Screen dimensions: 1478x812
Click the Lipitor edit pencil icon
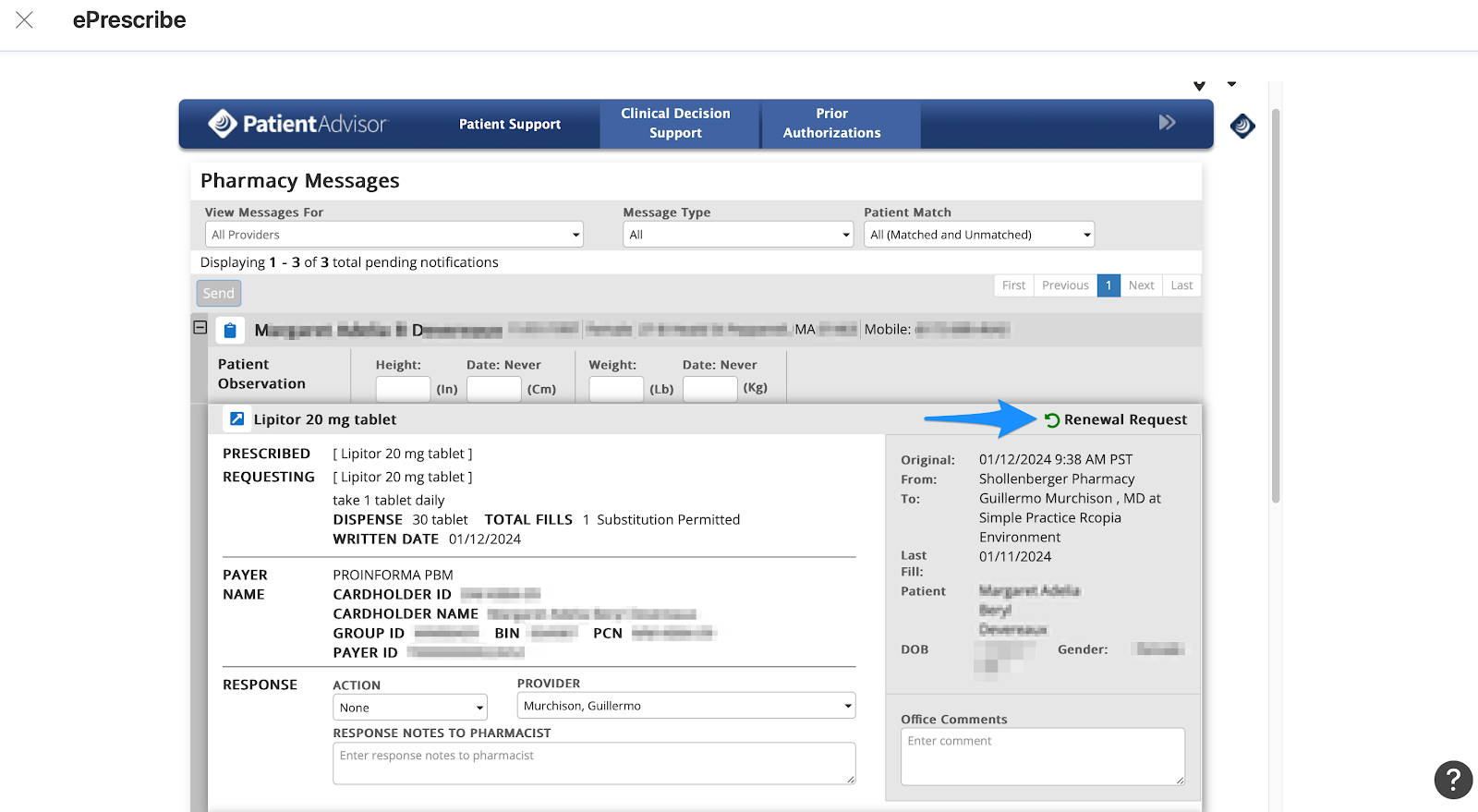236,419
